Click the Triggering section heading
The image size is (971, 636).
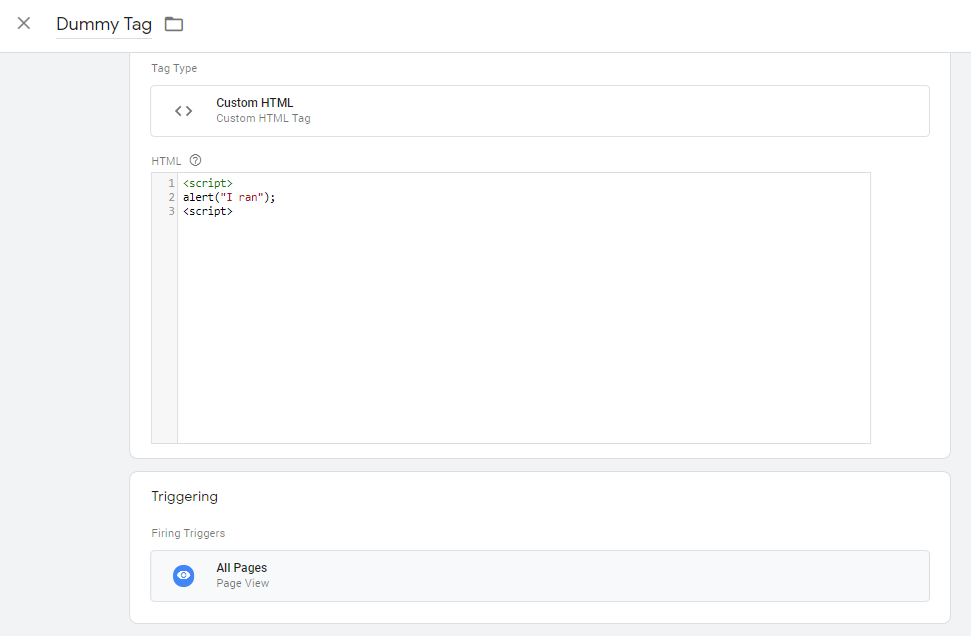(184, 496)
